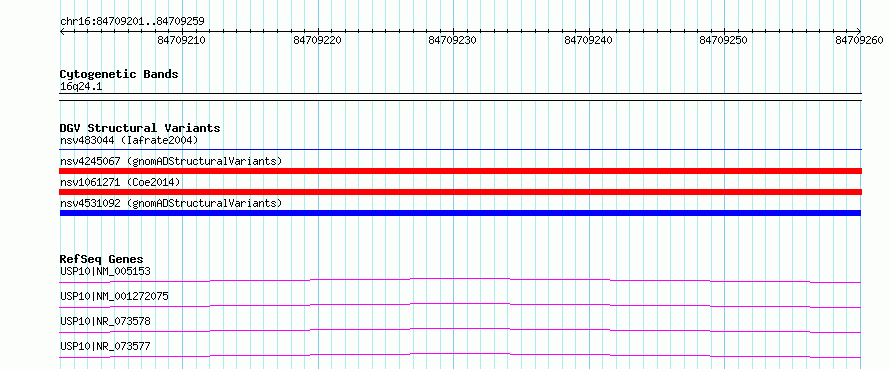This screenshot has height=369, width=890.
Task: Click the red nsv4245067 variant bar
Action: point(460,171)
